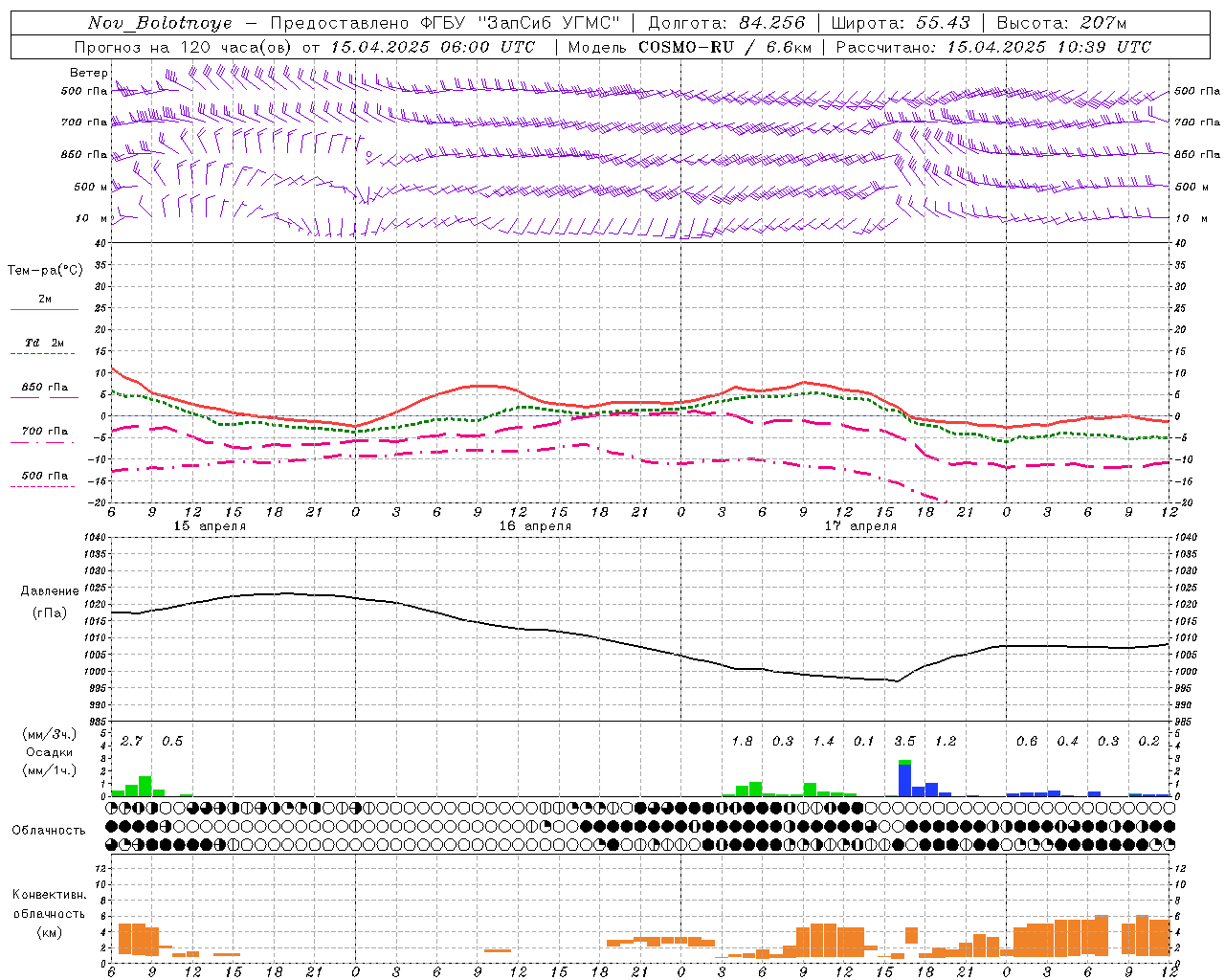Screen dimensions: 1225x980
Task: Click the precipitation total 0.4
Action: click(1067, 742)
